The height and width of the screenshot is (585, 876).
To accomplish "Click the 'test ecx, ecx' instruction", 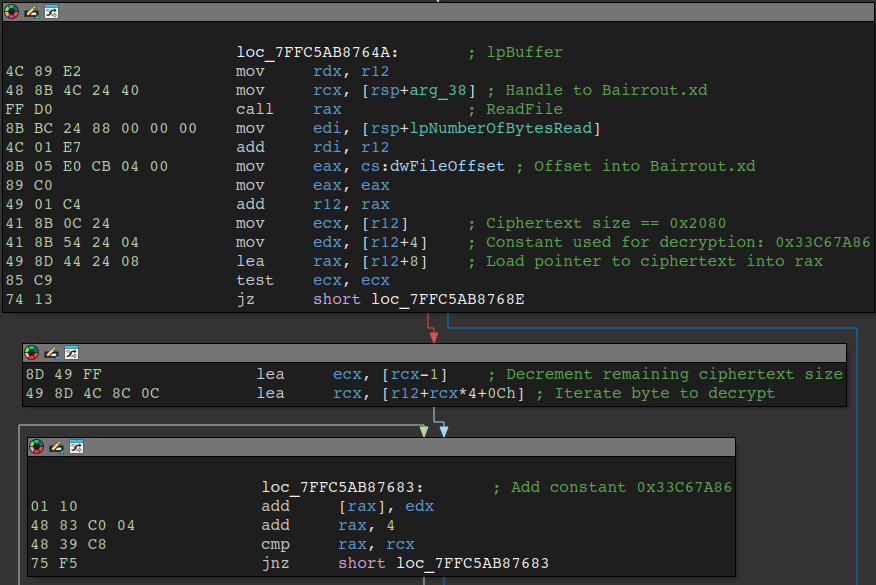I will pos(312,280).
